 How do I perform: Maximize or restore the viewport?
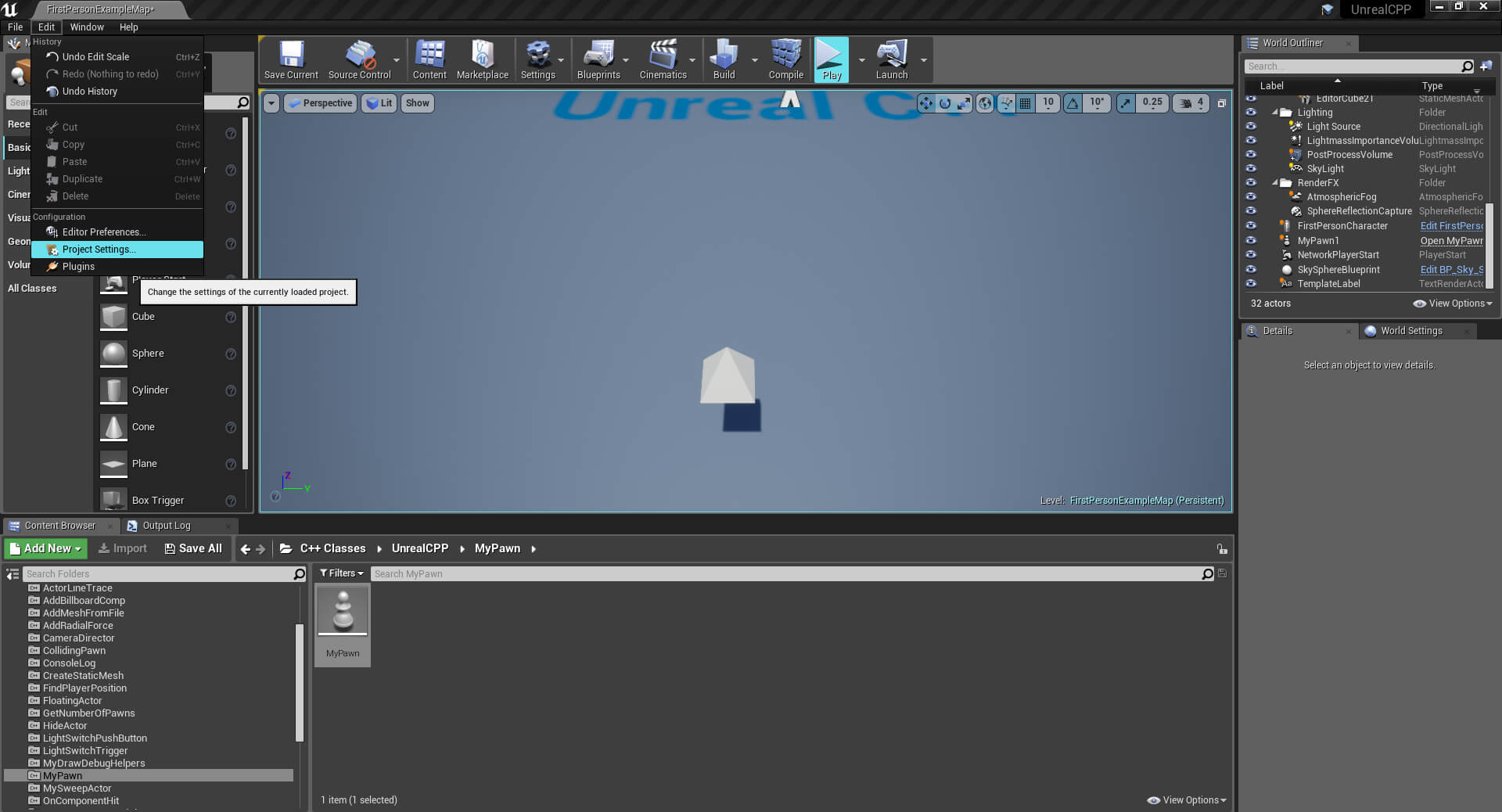[x=1221, y=103]
